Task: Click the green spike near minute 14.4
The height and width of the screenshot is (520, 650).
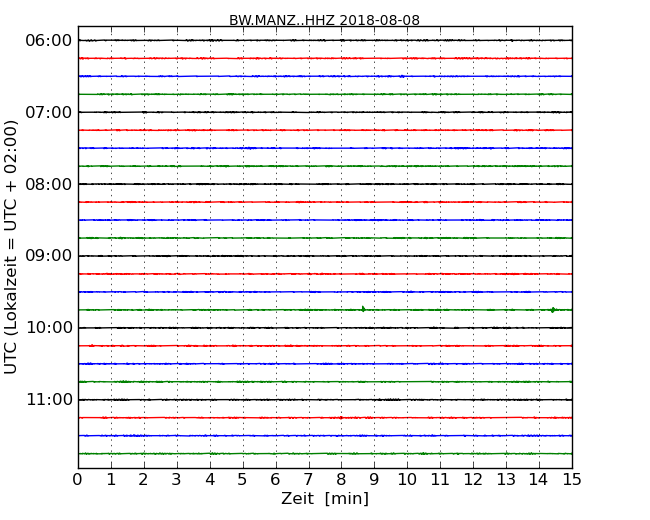Action: (x=553, y=310)
